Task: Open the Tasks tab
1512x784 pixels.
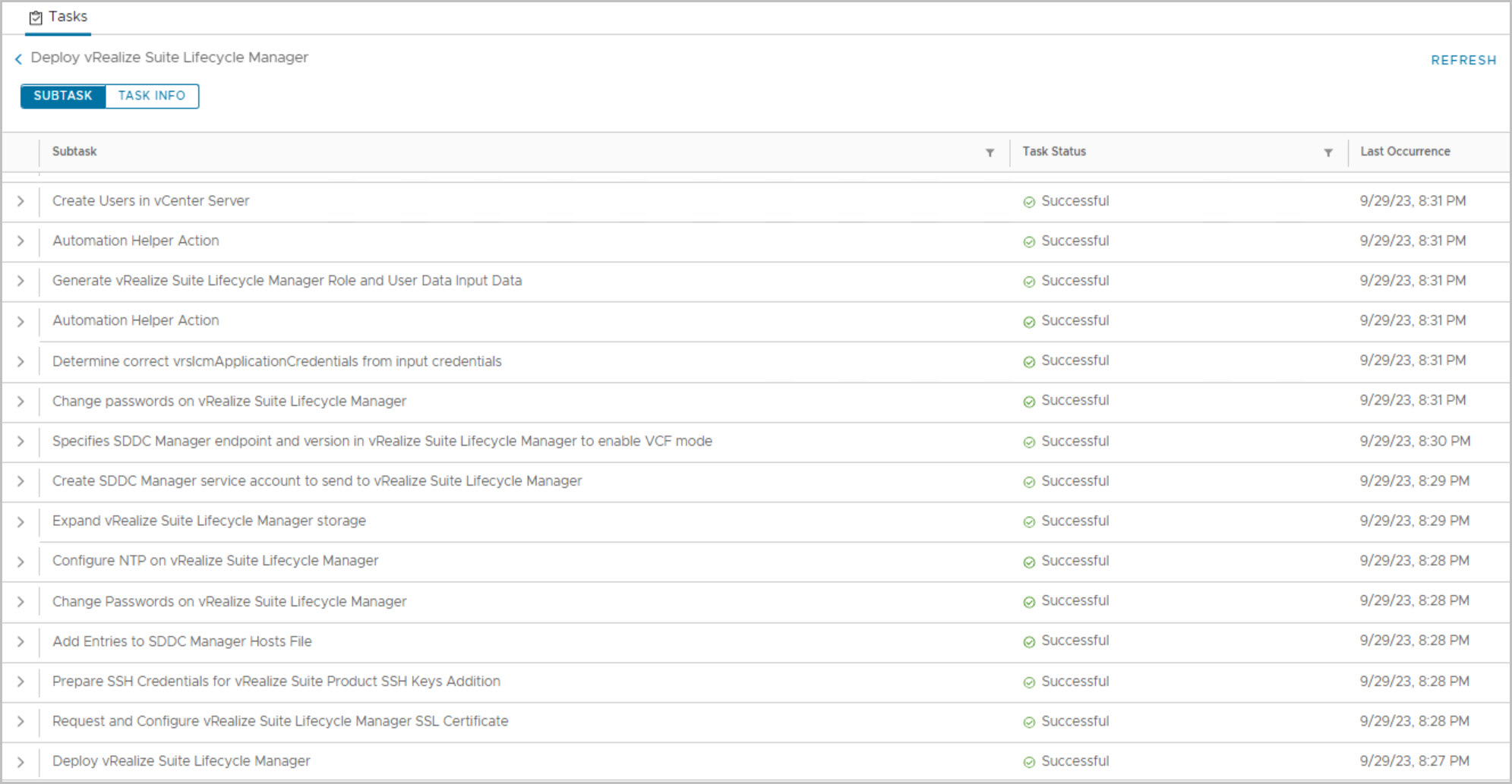Action: pyautogui.click(x=58, y=17)
